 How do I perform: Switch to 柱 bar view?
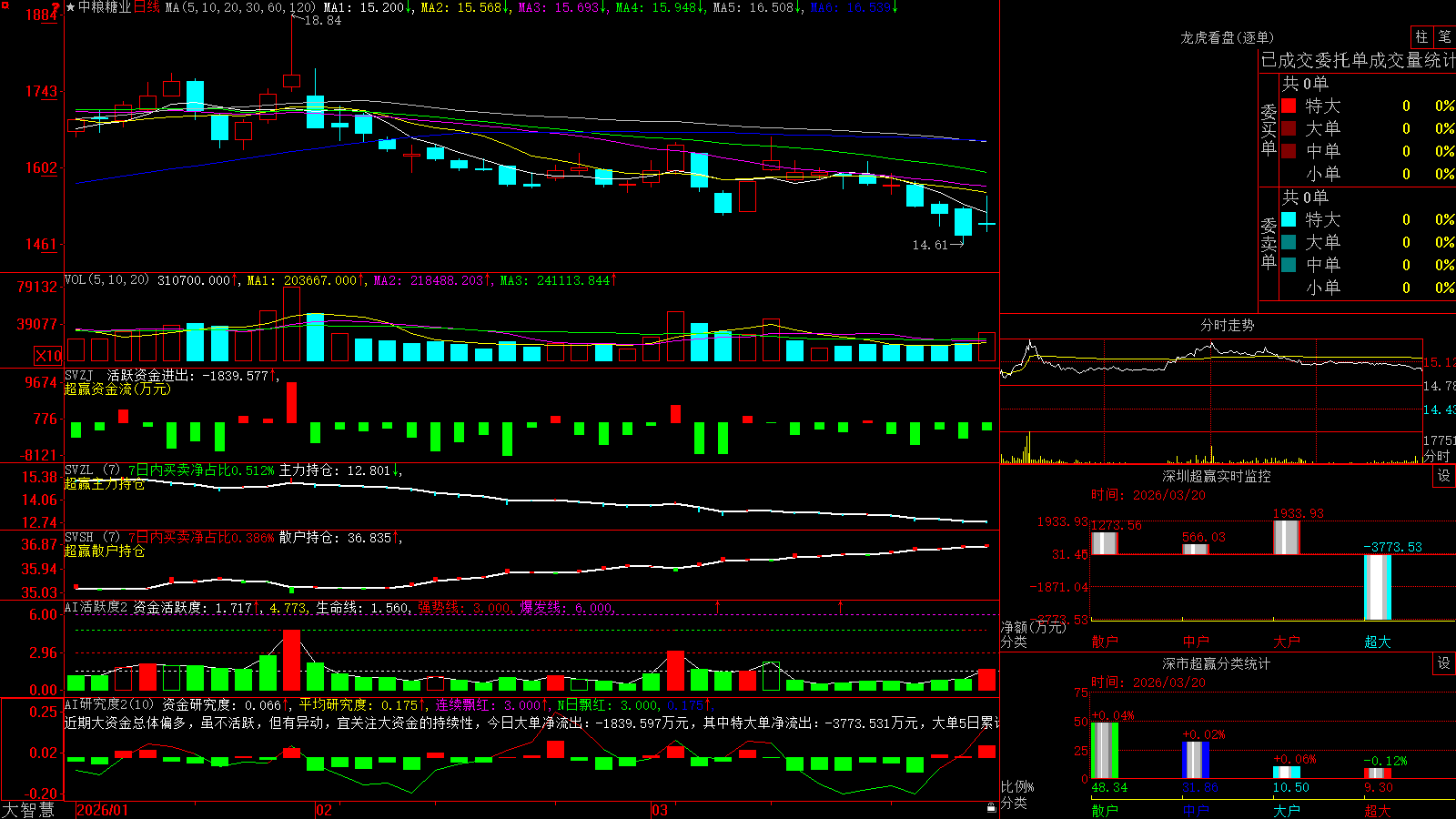1421,36
